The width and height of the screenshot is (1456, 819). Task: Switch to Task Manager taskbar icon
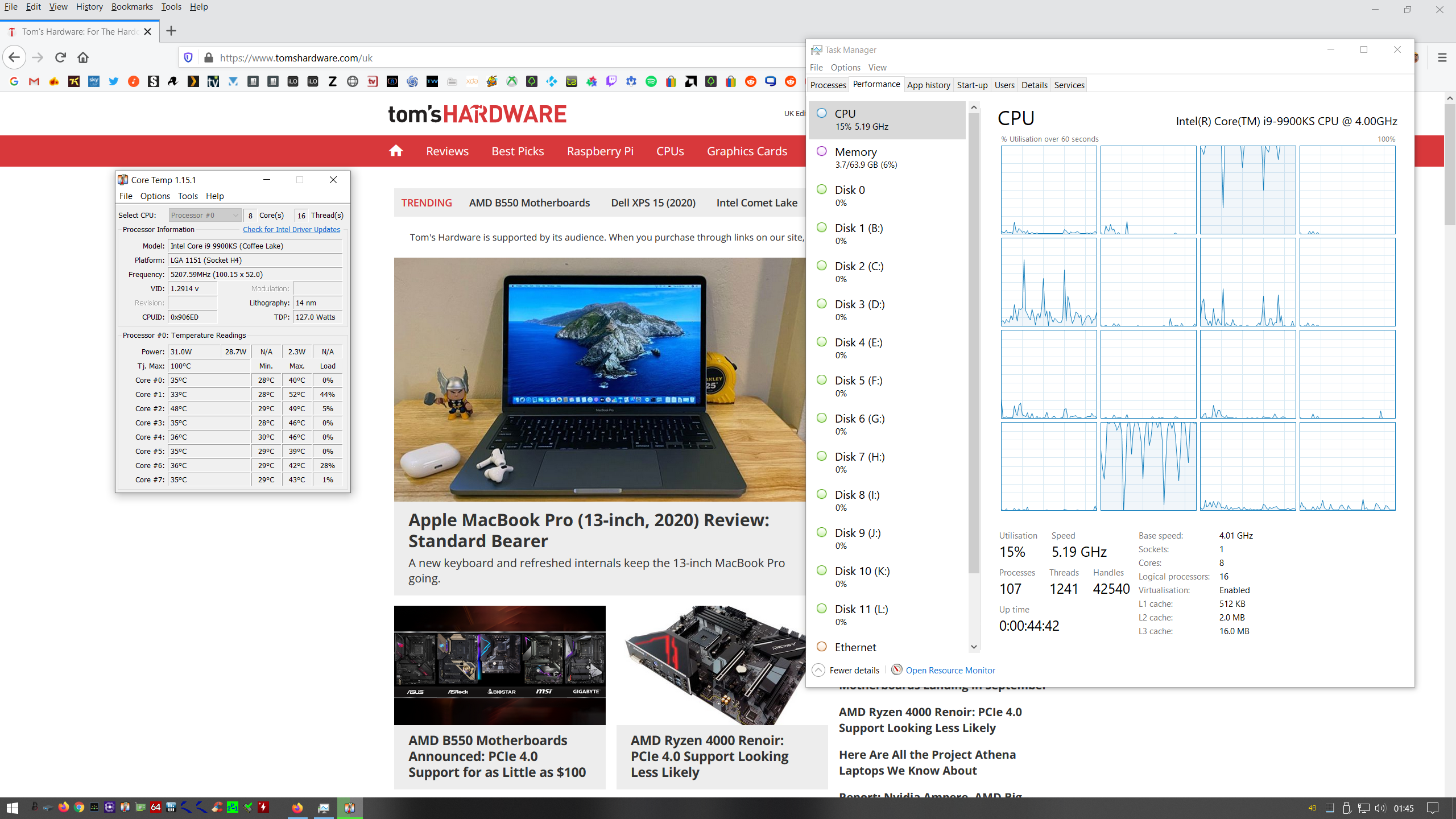coord(324,808)
